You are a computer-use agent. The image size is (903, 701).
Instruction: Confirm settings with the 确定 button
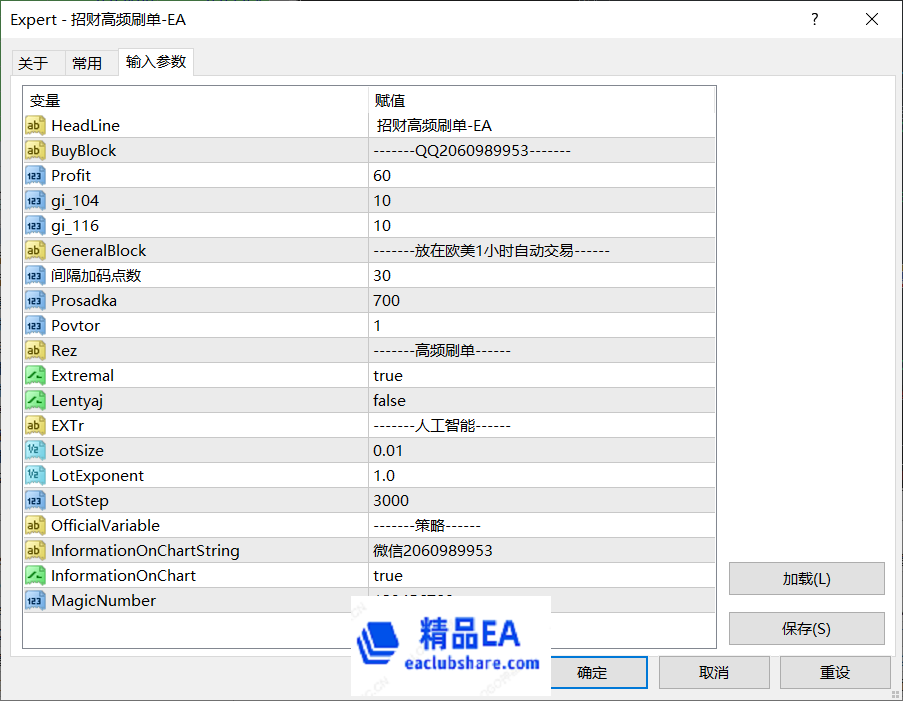click(x=592, y=673)
